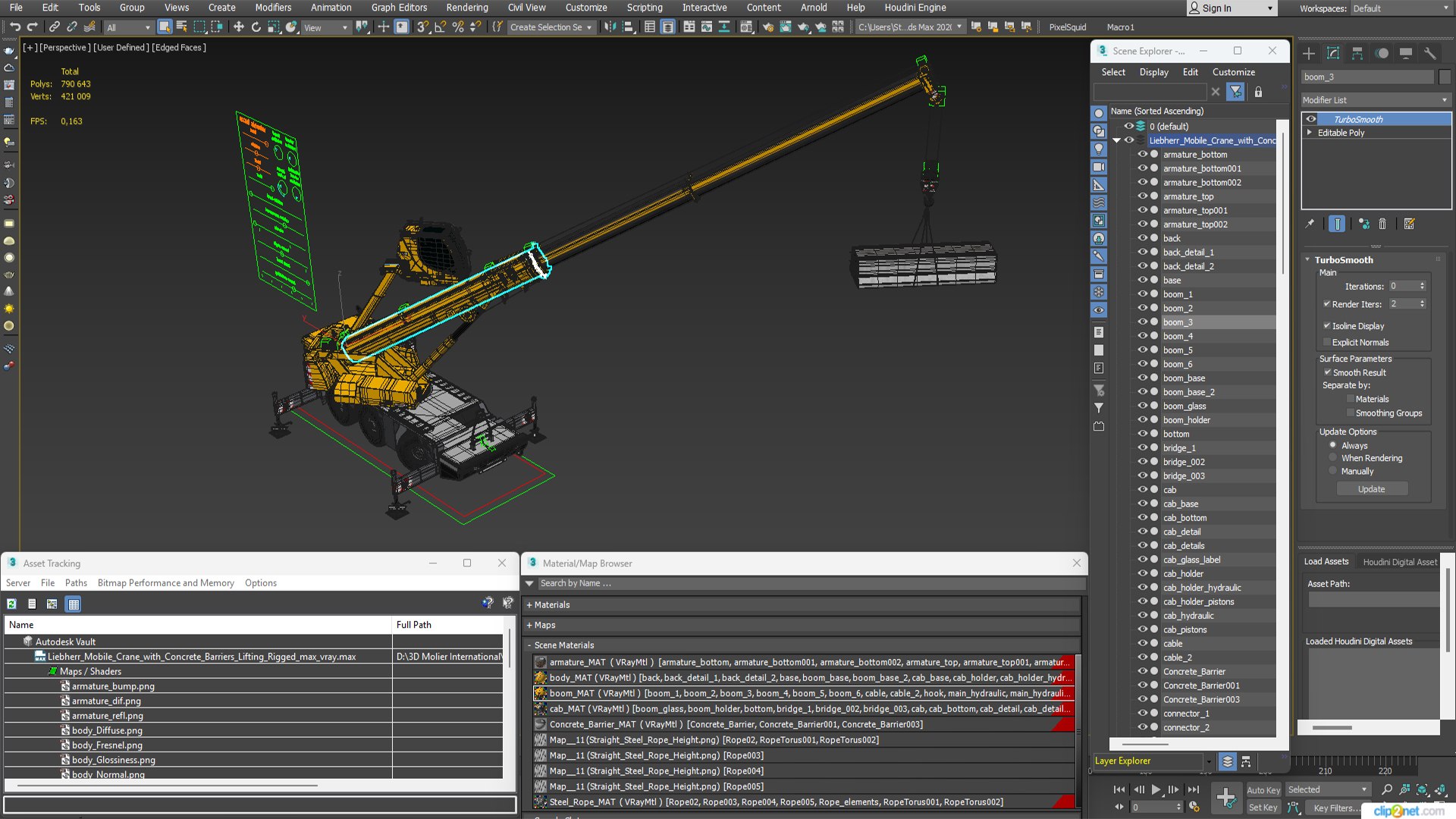This screenshot has height=819, width=1456.
Task: Click Sort by Hierarchy icon in Scene Explorer
Action: tap(1246, 761)
